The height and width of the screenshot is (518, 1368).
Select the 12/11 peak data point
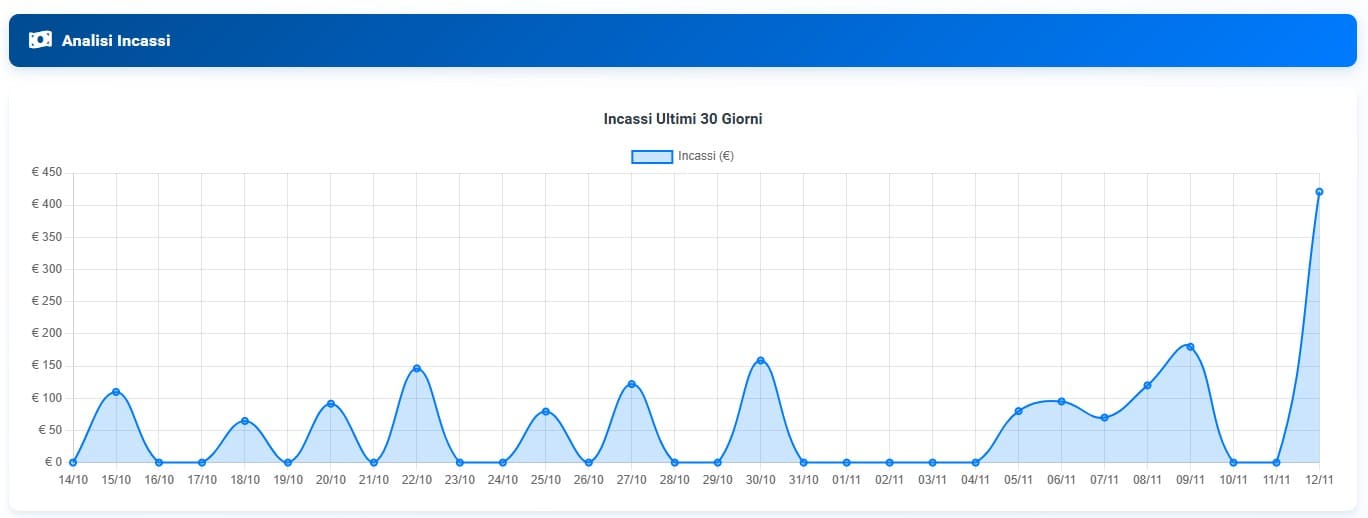[1319, 192]
